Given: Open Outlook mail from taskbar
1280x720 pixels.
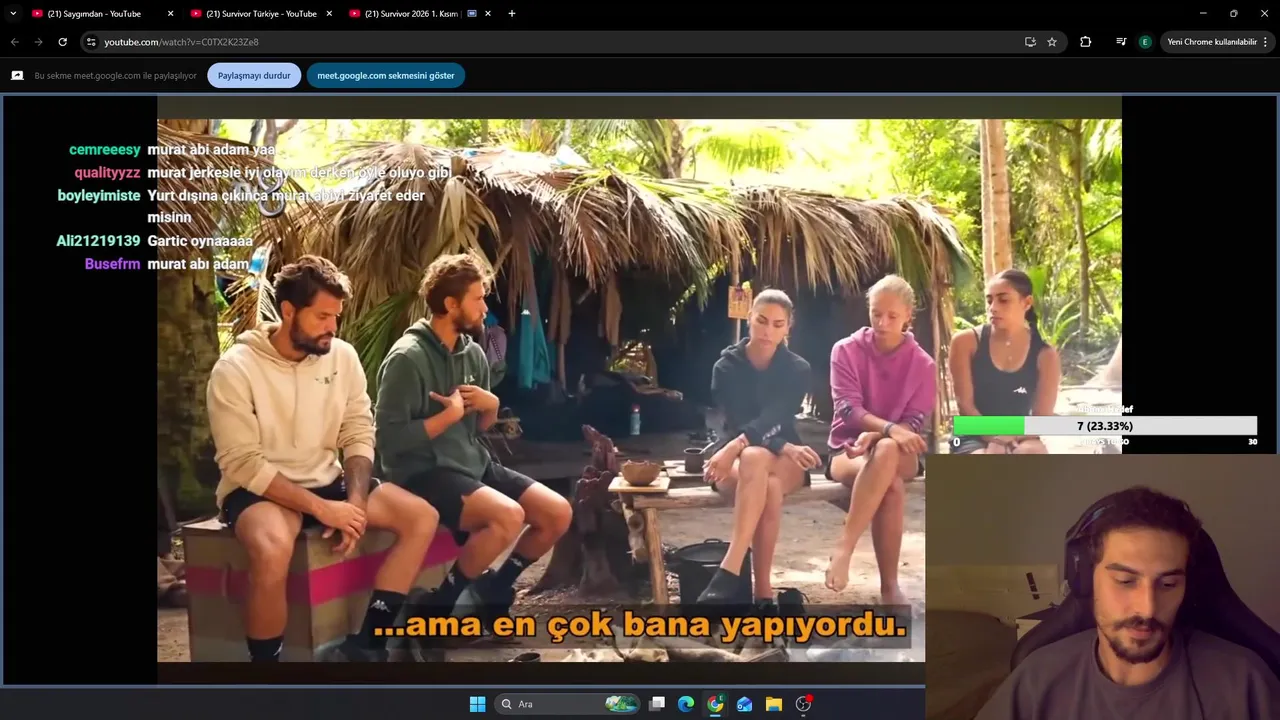Looking at the screenshot, I should pyautogui.click(x=744, y=704).
